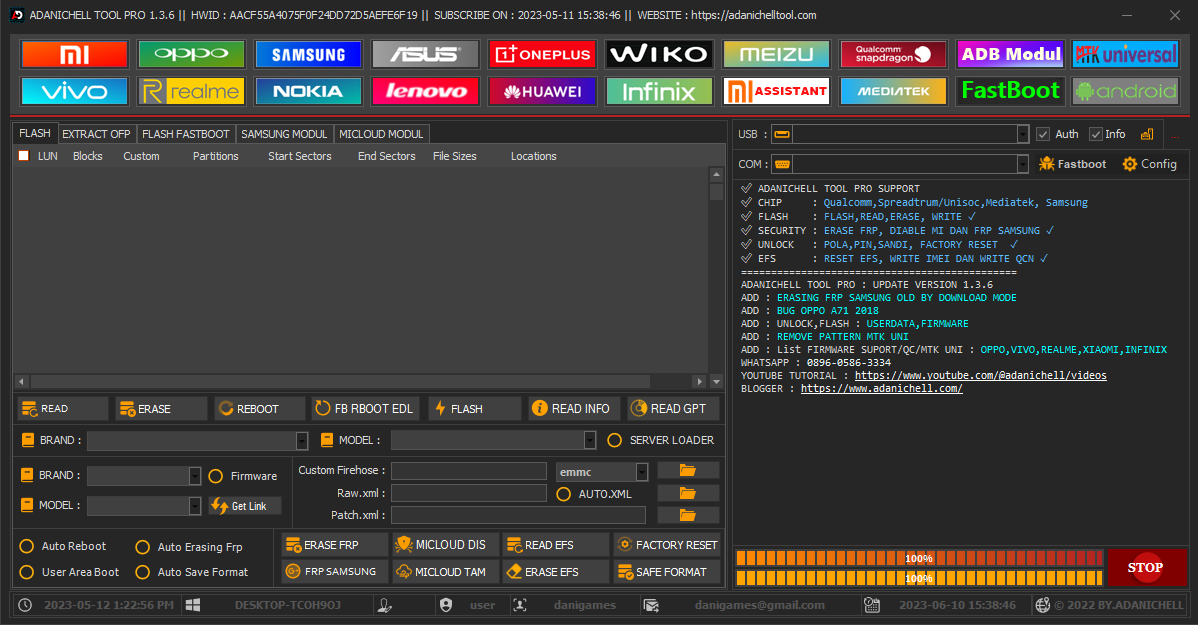This screenshot has width=1198, height=625.
Task: Turn on the SERVER LOADER option
Action: 615,440
